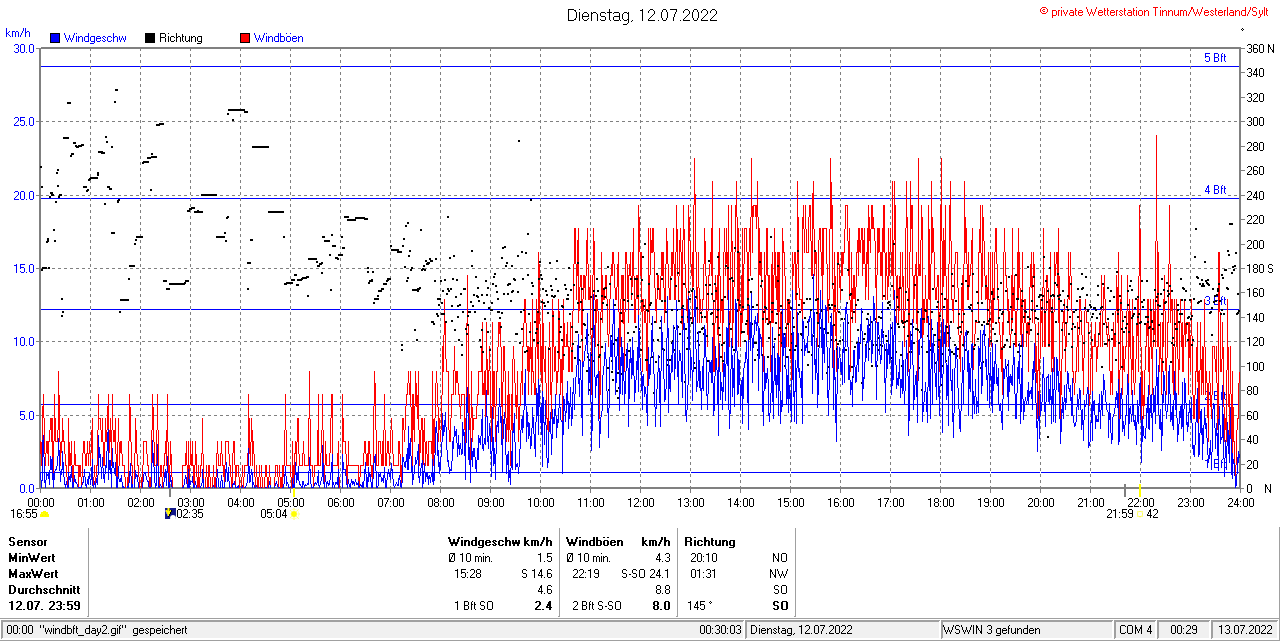Viewport: 1280px width, 641px height.
Task: Click the 1 Bft SO cell
Action: point(474,606)
